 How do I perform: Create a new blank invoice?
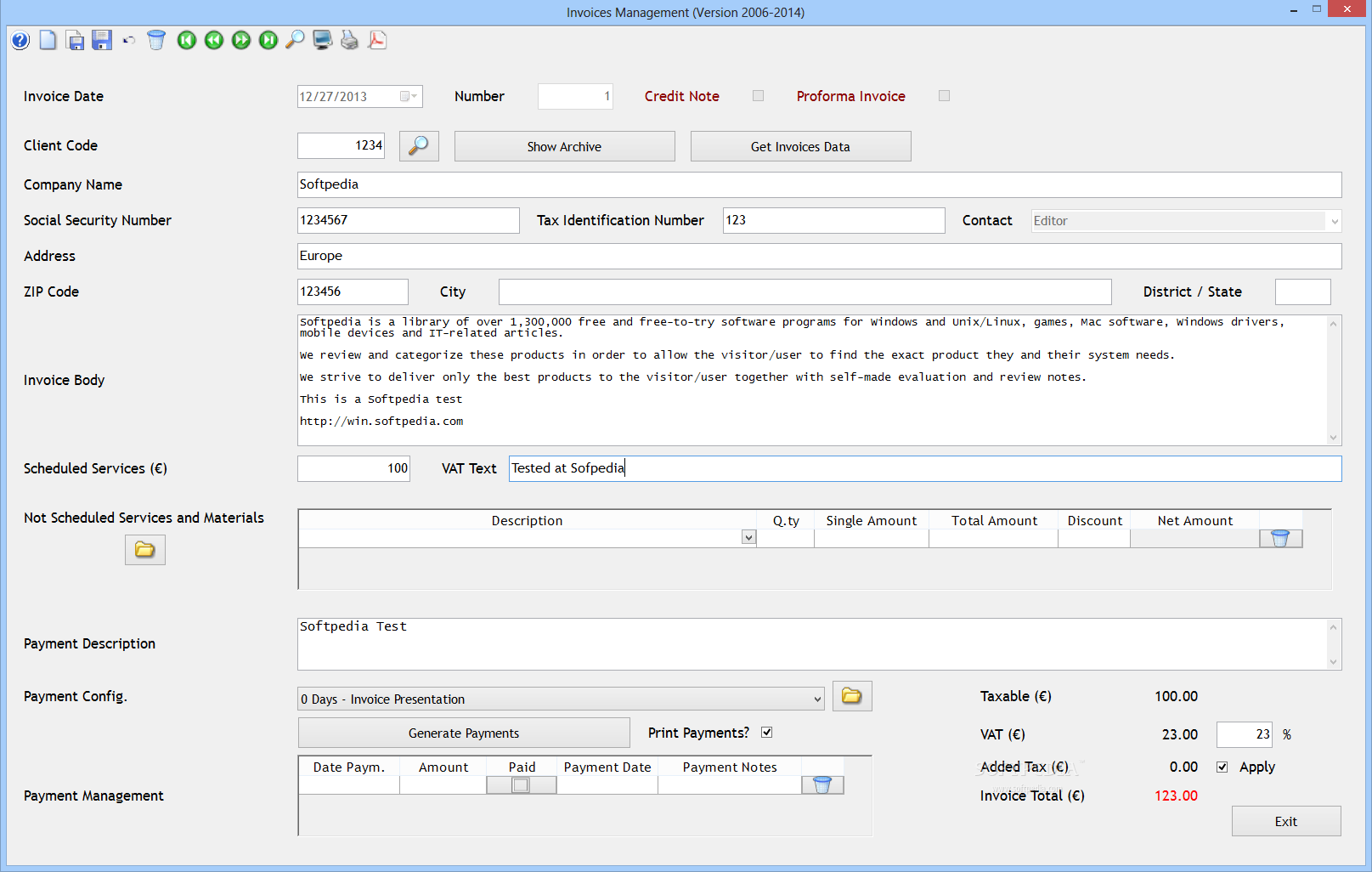click(x=48, y=40)
